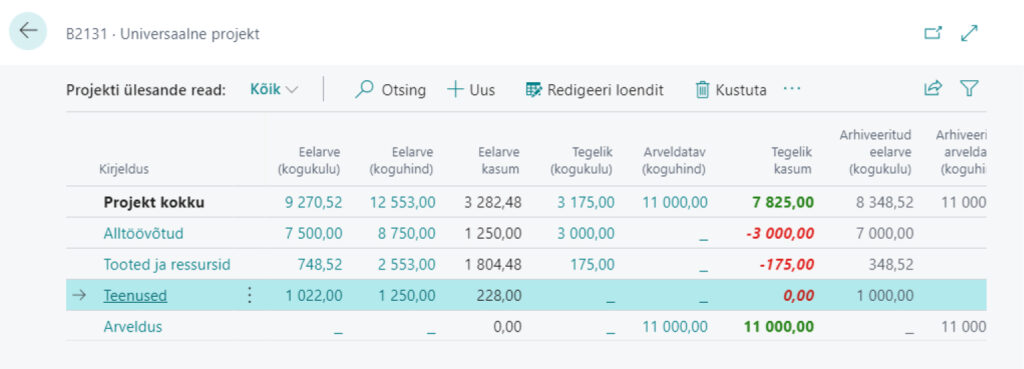This screenshot has width=1024, height=369.
Task: Select Tooted ja ressursid row
Action: tap(167, 265)
